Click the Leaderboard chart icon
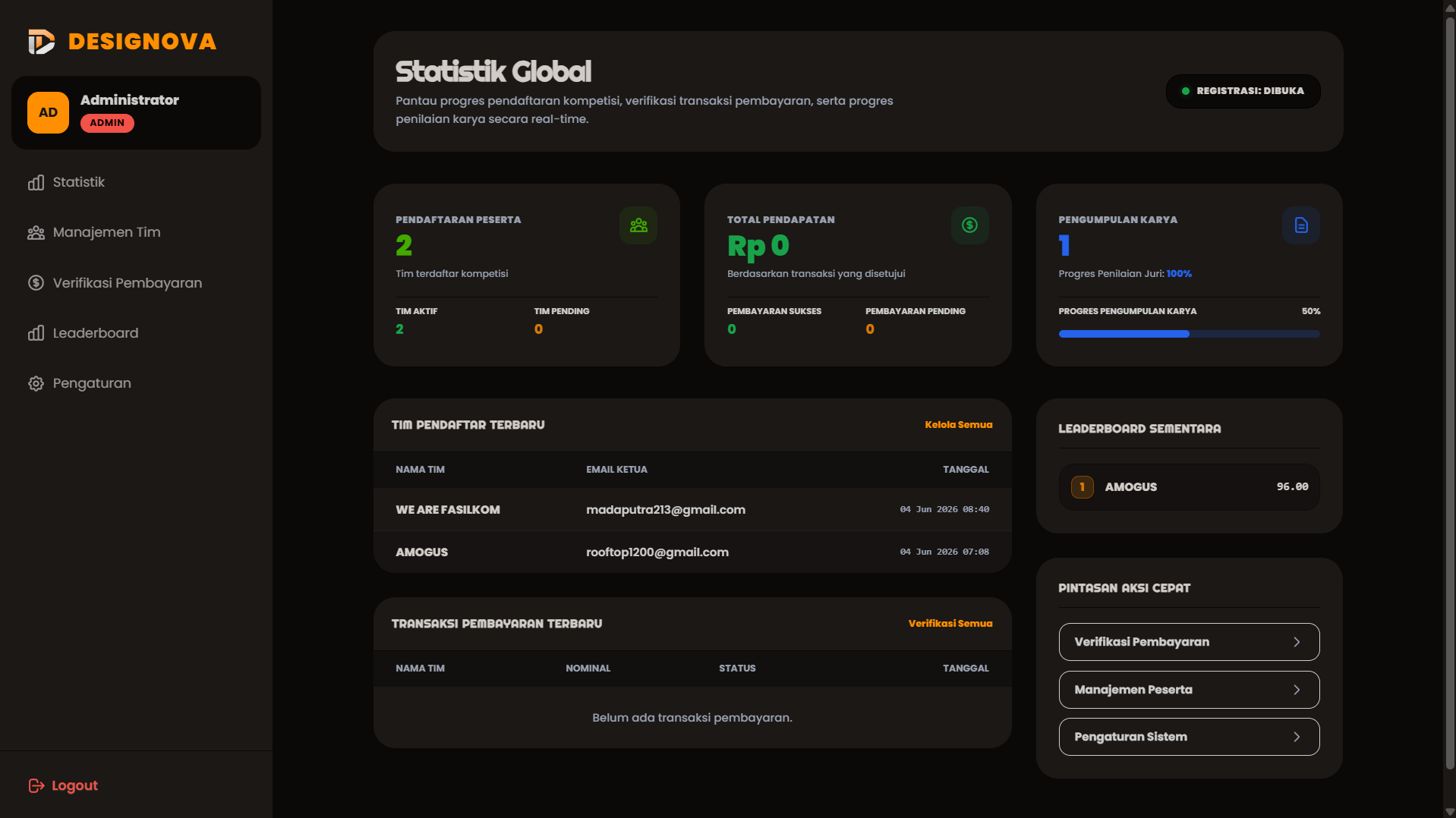1456x818 pixels. point(36,333)
